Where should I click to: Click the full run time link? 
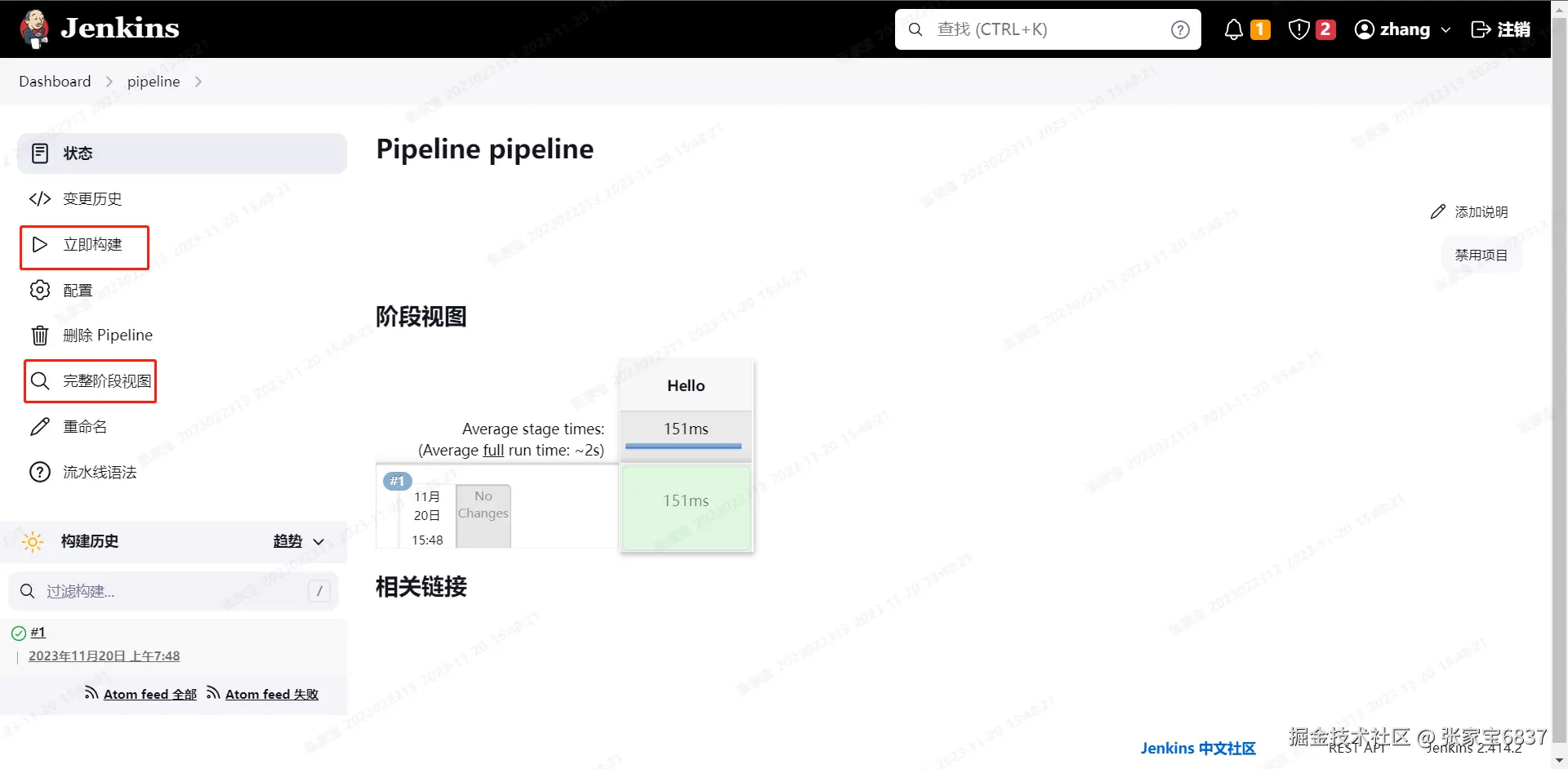[493, 450]
